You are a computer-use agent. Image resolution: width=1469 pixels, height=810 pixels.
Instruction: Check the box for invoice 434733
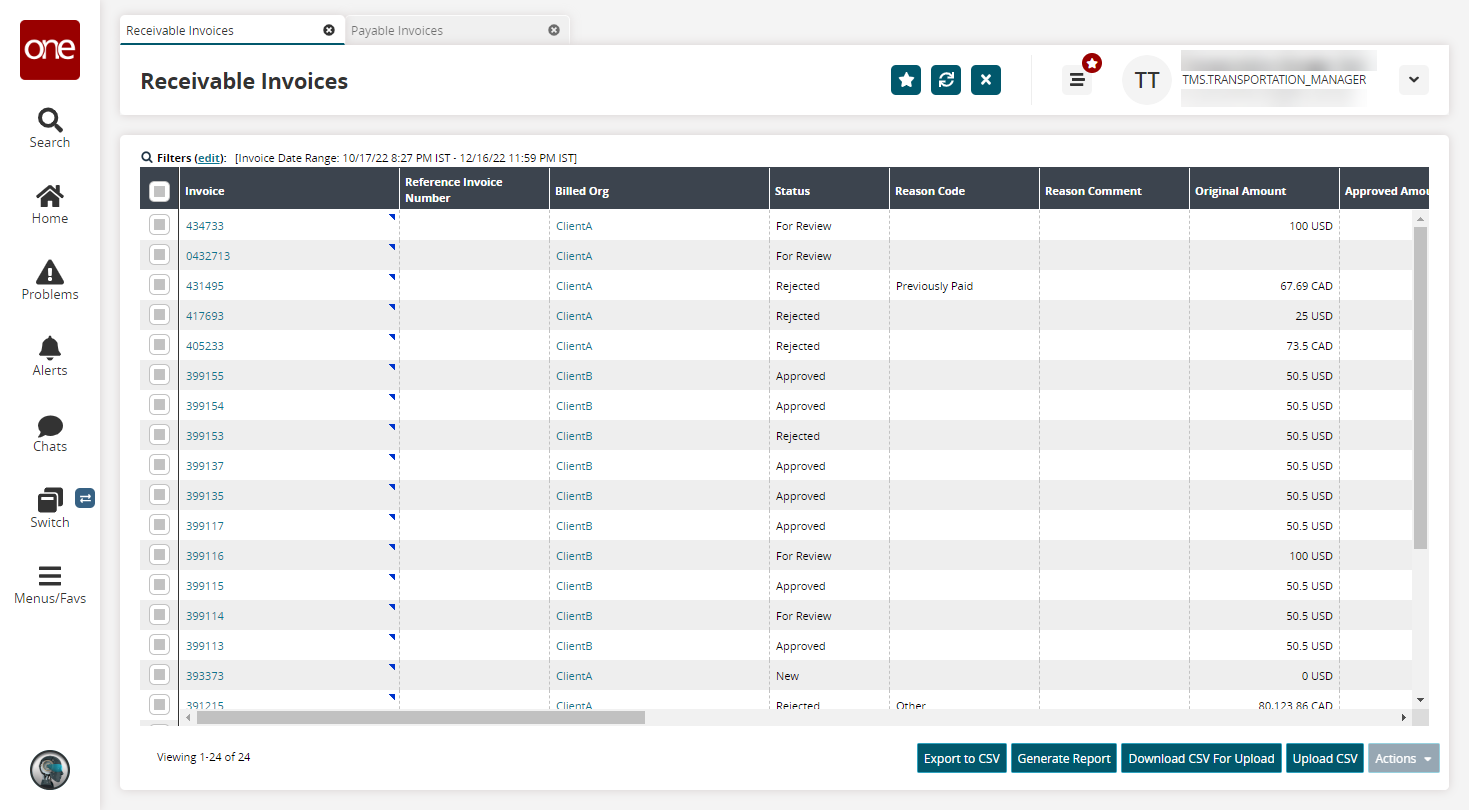159,226
